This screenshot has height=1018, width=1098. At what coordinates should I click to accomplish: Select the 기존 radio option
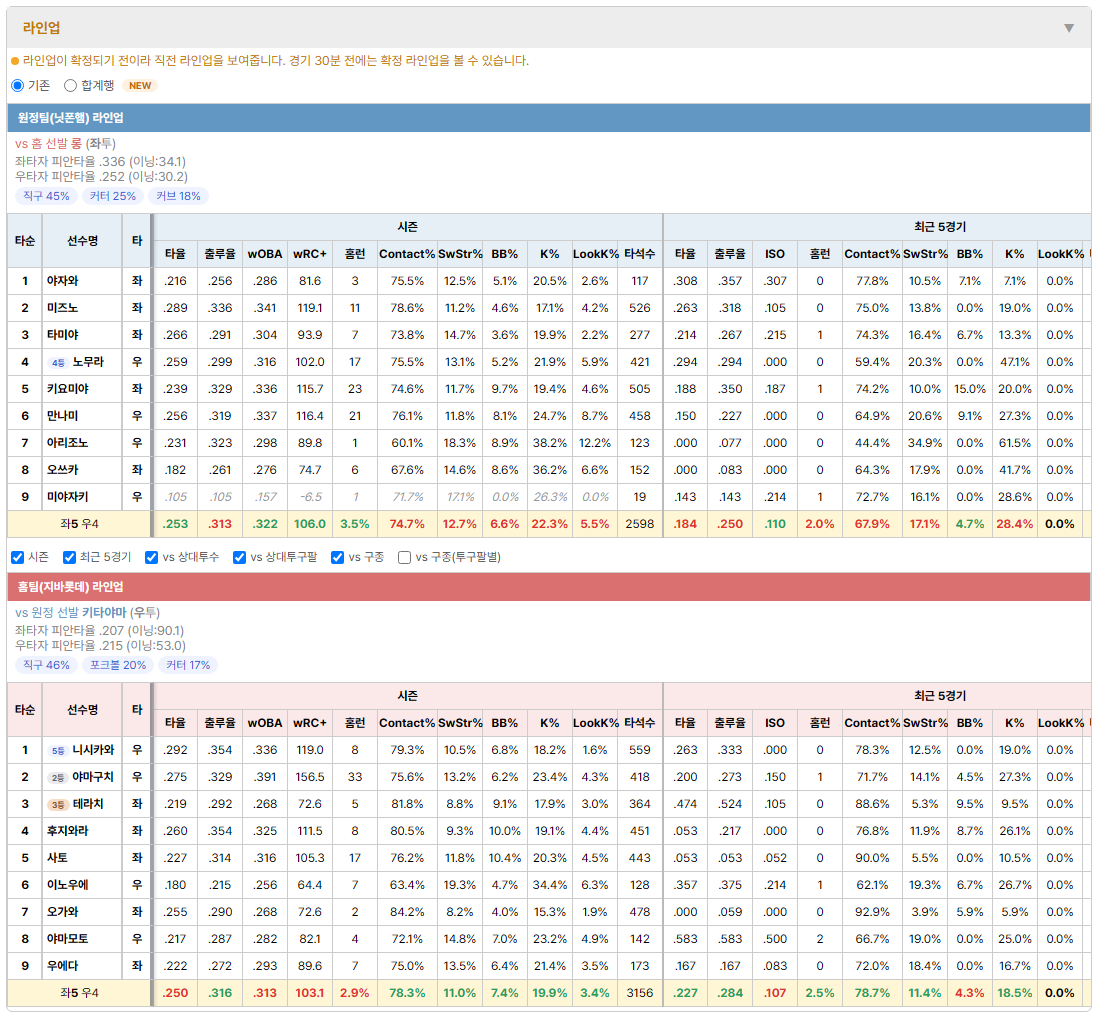pos(18,85)
